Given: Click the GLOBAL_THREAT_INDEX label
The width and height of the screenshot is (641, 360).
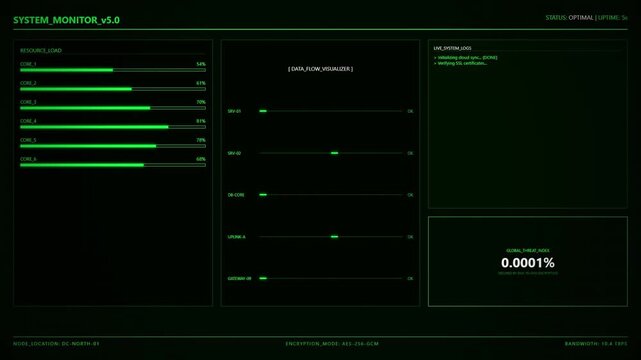Looking at the screenshot, I should click(x=528, y=250).
